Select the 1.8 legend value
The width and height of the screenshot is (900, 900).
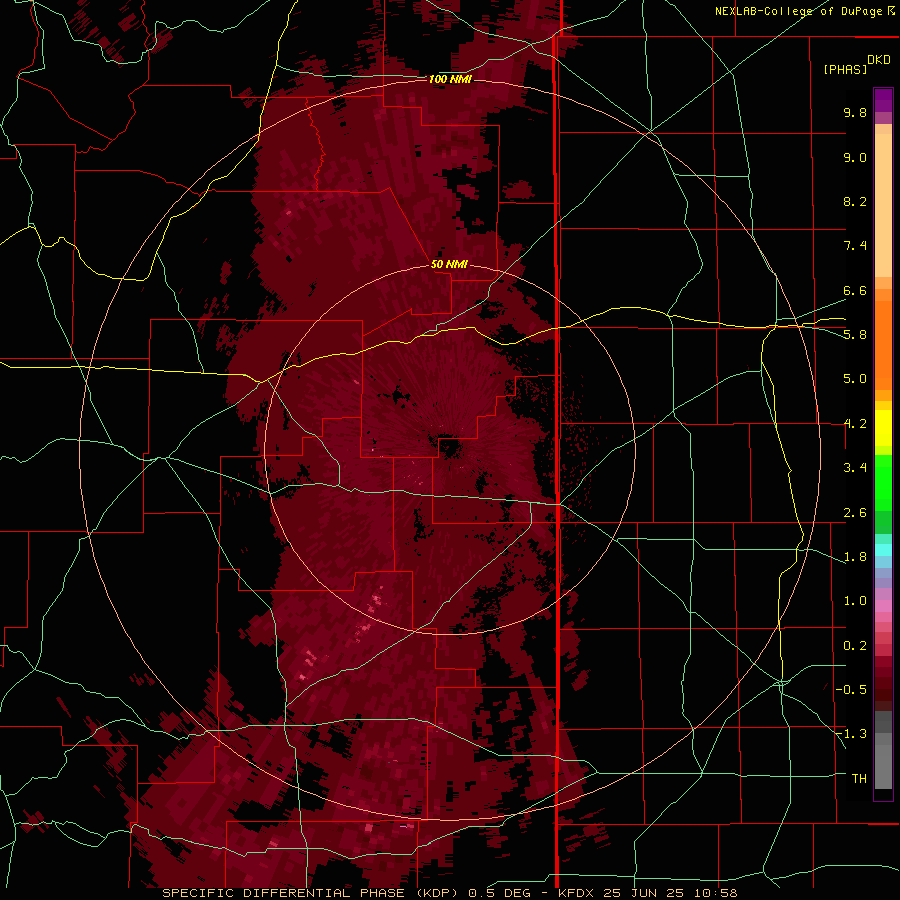[855, 557]
